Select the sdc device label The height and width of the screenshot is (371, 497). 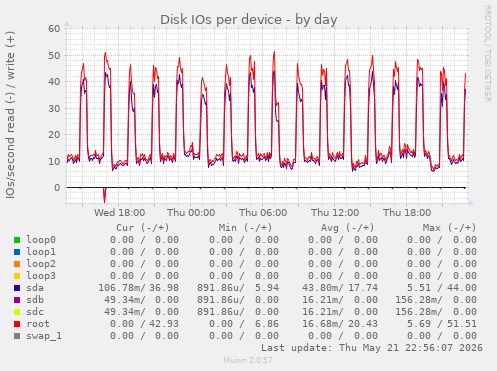[35, 312]
